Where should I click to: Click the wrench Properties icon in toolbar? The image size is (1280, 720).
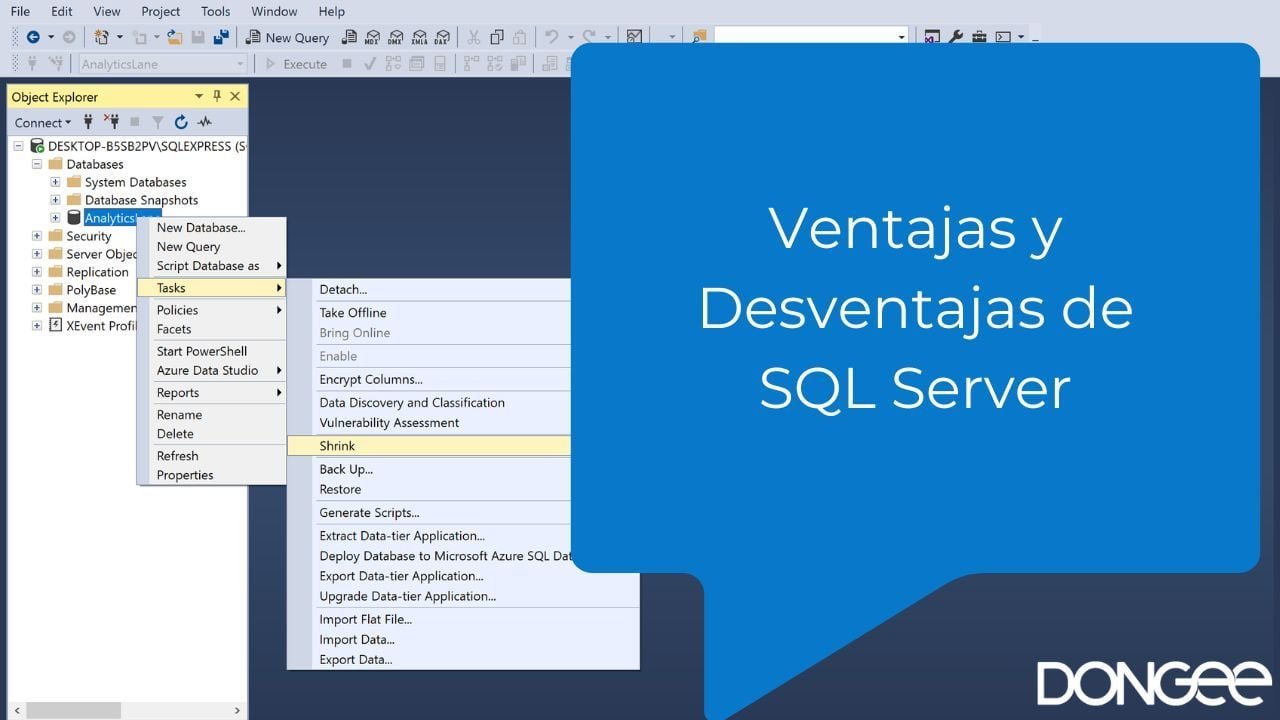point(956,37)
